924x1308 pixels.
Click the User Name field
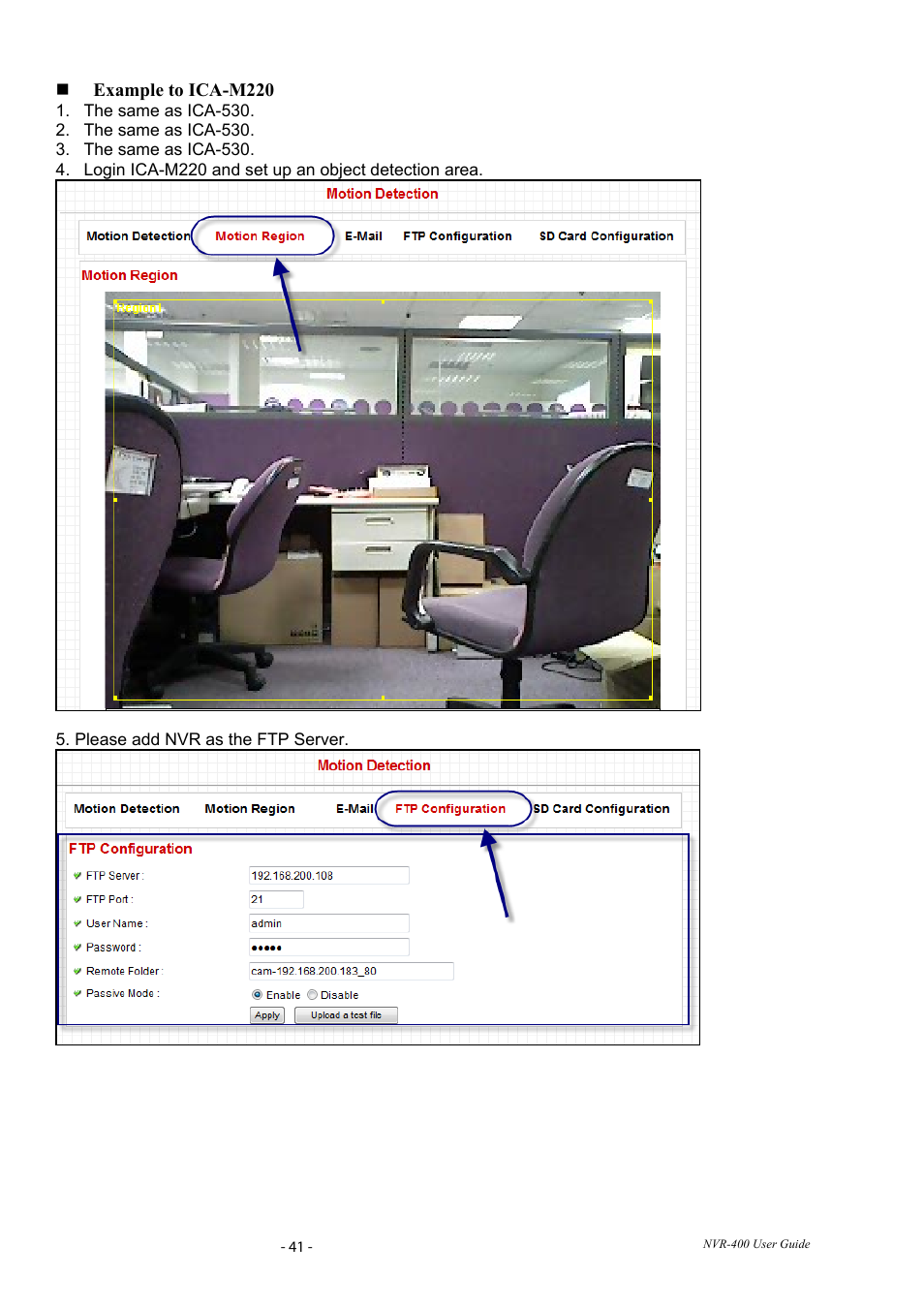pos(329,924)
